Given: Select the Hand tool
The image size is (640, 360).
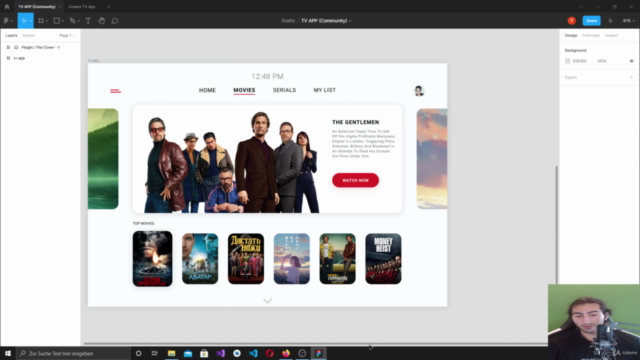Looking at the screenshot, I should tap(102, 21).
